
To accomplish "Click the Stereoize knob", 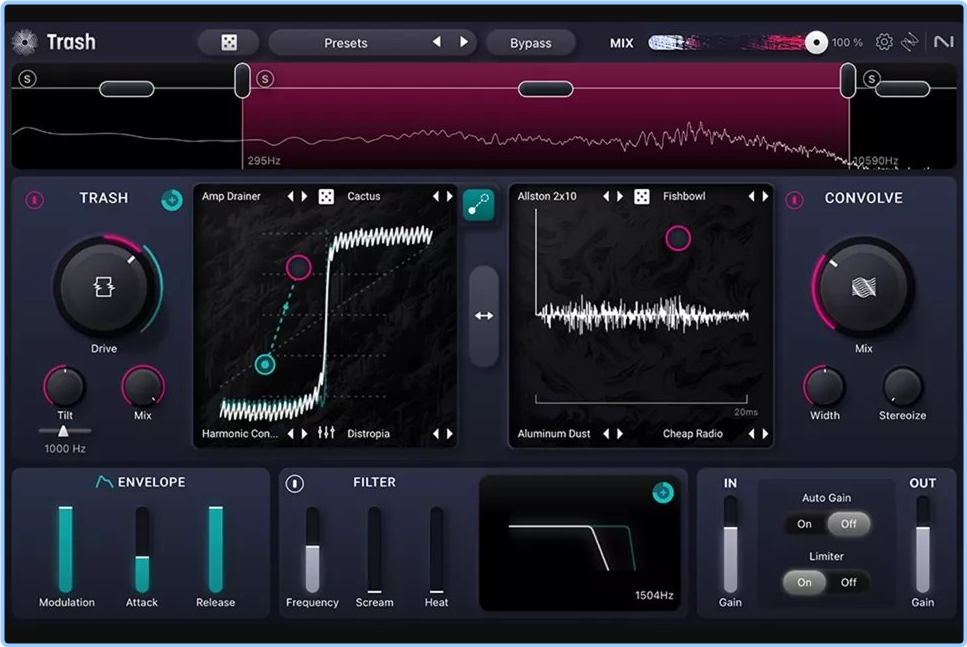I will click(x=902, y=386).
